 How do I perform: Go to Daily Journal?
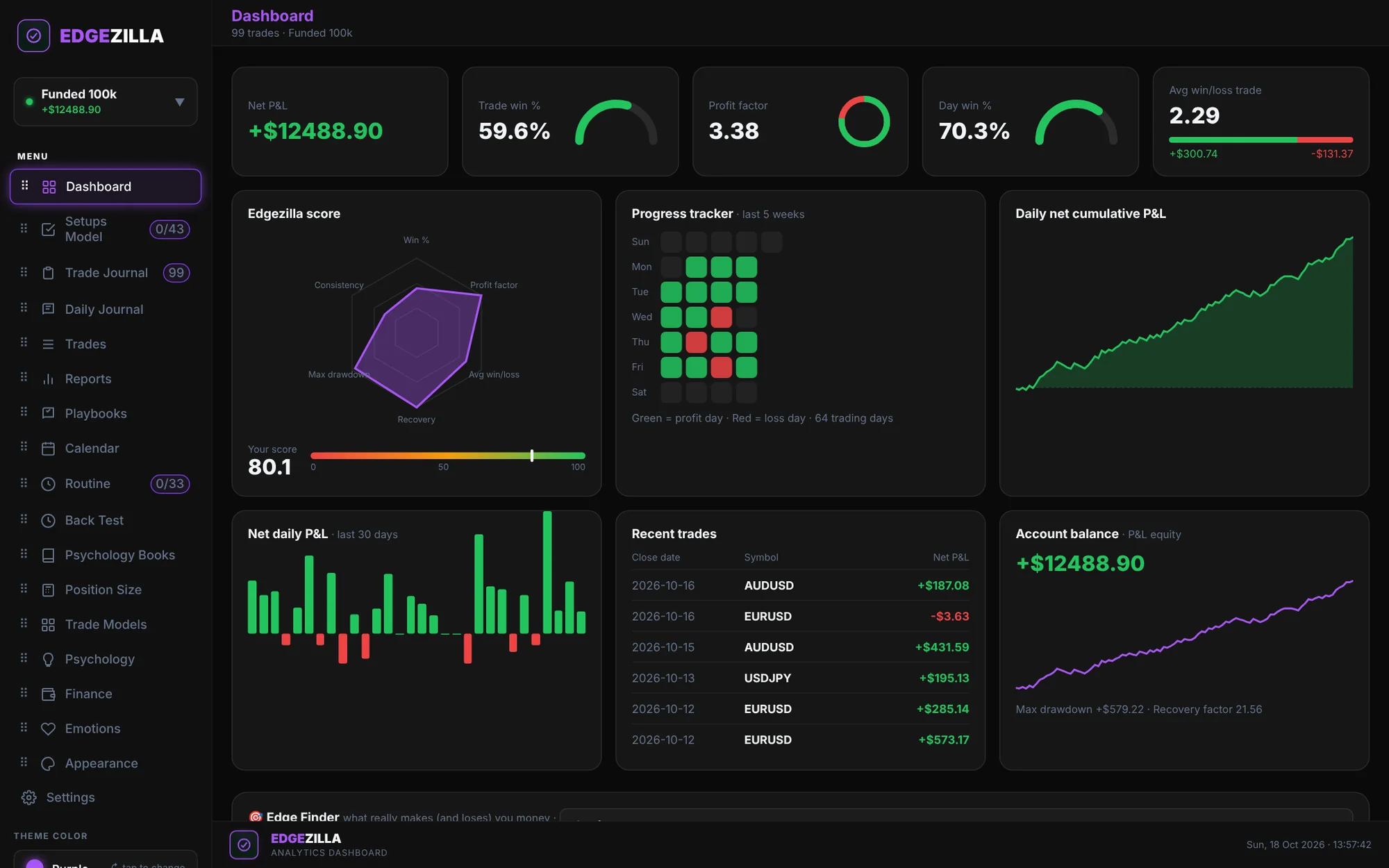coord(106,309)
